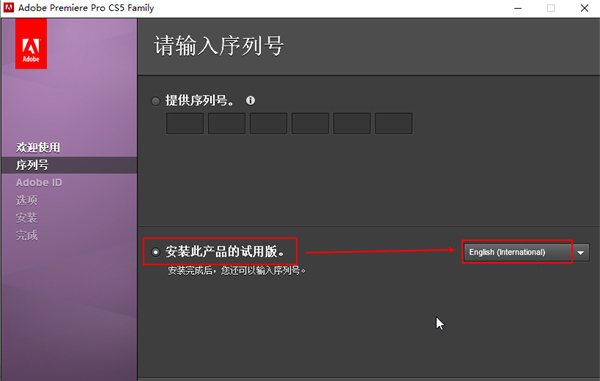Screen dimensions: 600x381
Task: Click the second serial number field
Action: point(227,123)
